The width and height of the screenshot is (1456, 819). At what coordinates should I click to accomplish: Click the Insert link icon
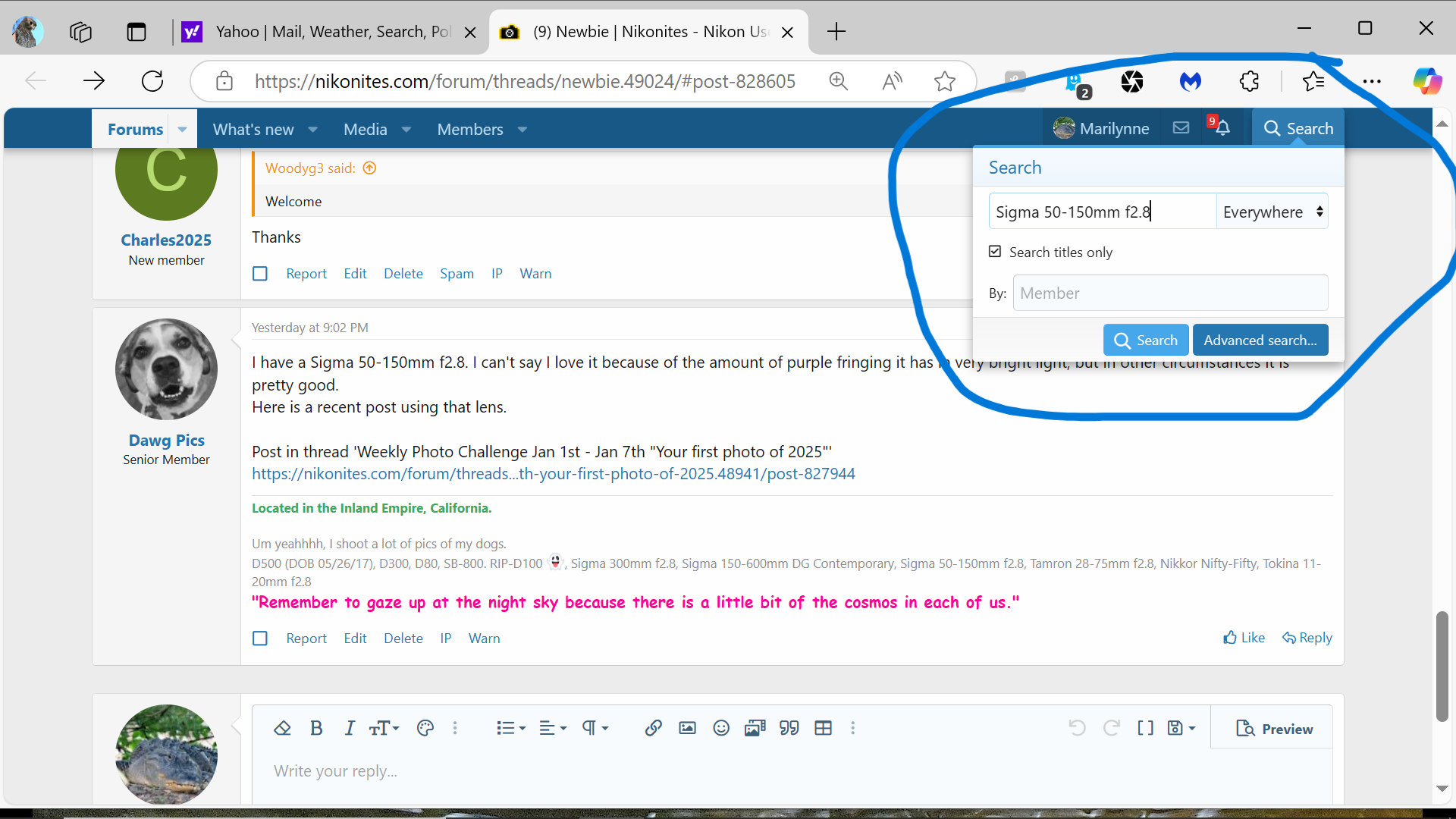[653, 728]
